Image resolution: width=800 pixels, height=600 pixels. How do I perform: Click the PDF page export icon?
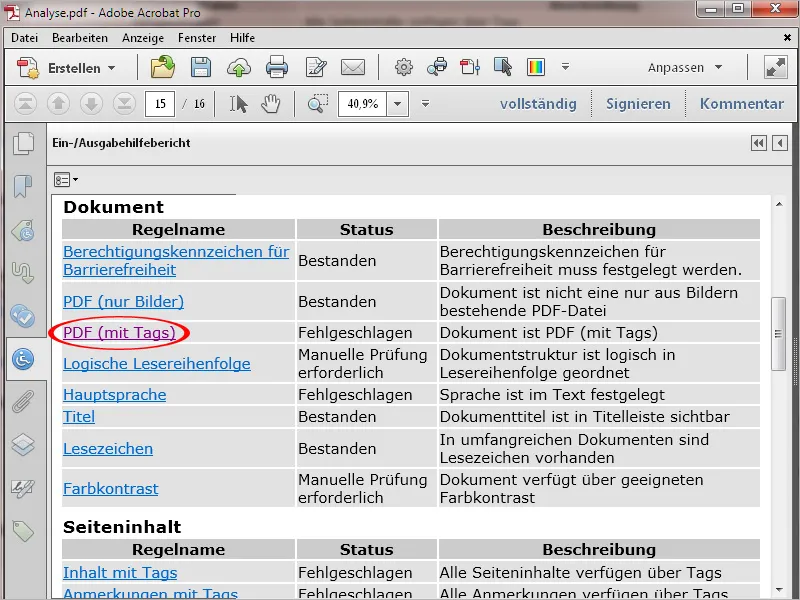[470, 67]
